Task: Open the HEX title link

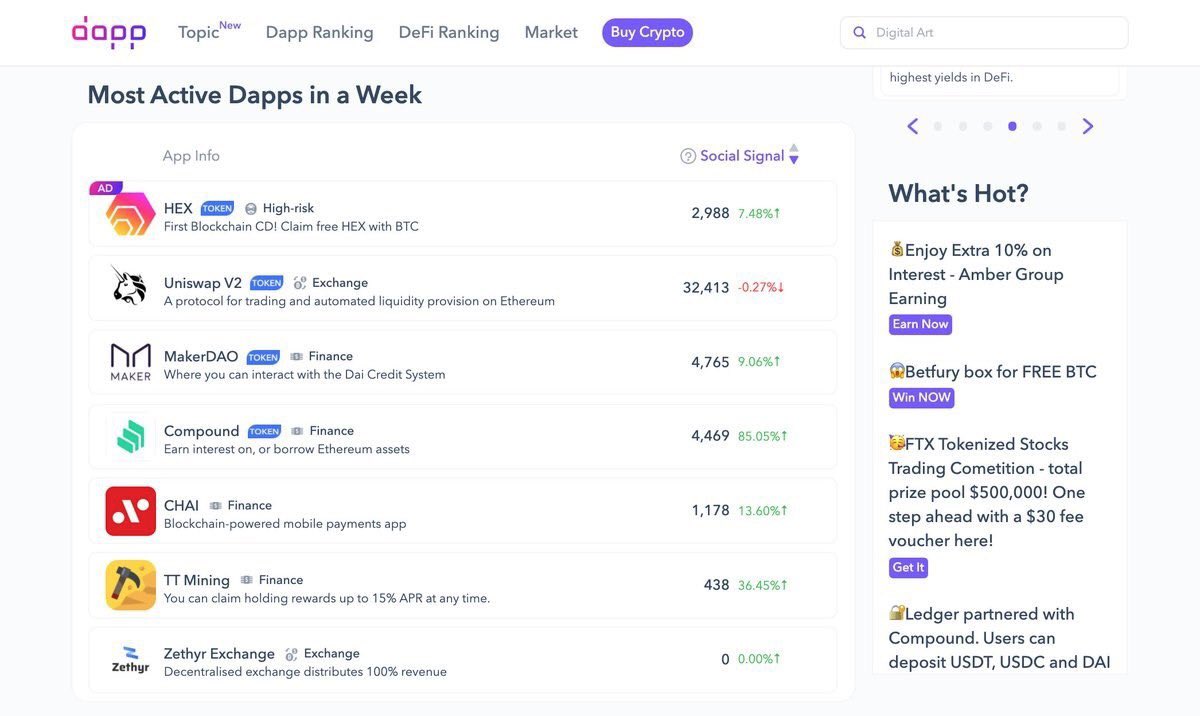Action: 178,208
